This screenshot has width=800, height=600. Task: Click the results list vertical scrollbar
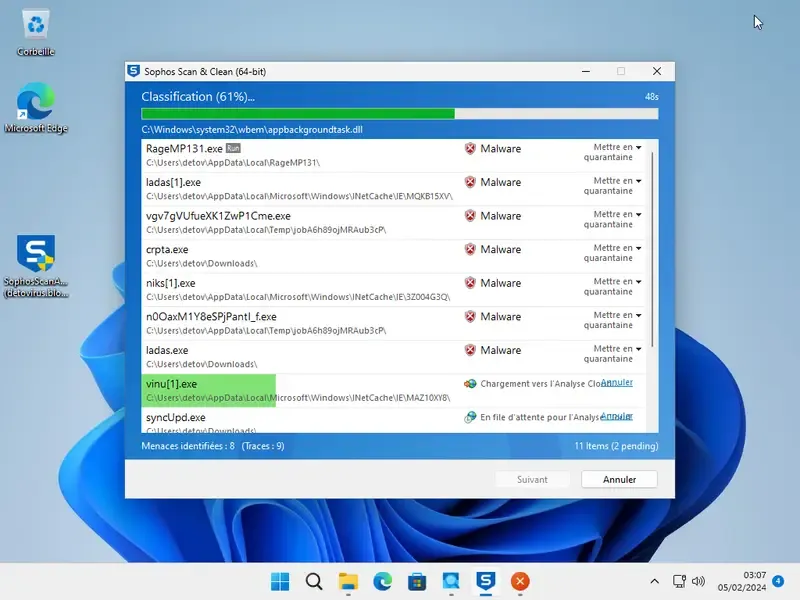pyautogui.click(x=652, y=250)
